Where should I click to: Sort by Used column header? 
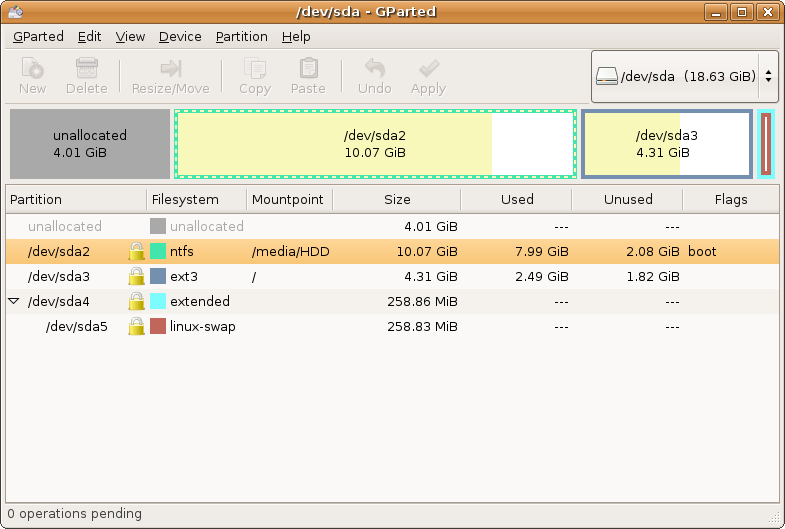click(516, 200)
